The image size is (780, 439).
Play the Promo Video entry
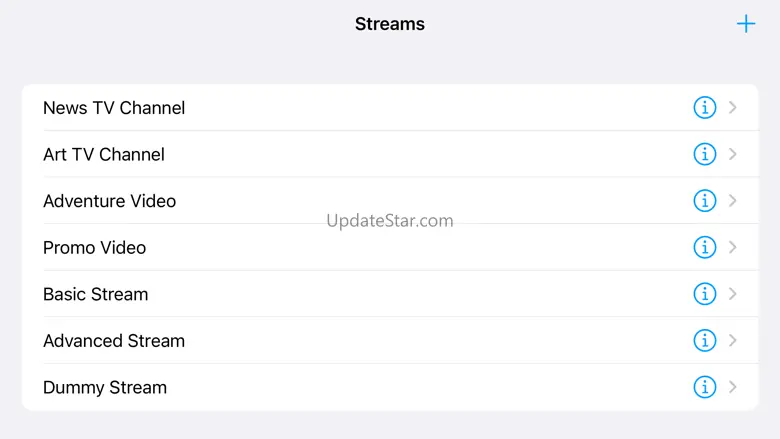coord(390,247)
